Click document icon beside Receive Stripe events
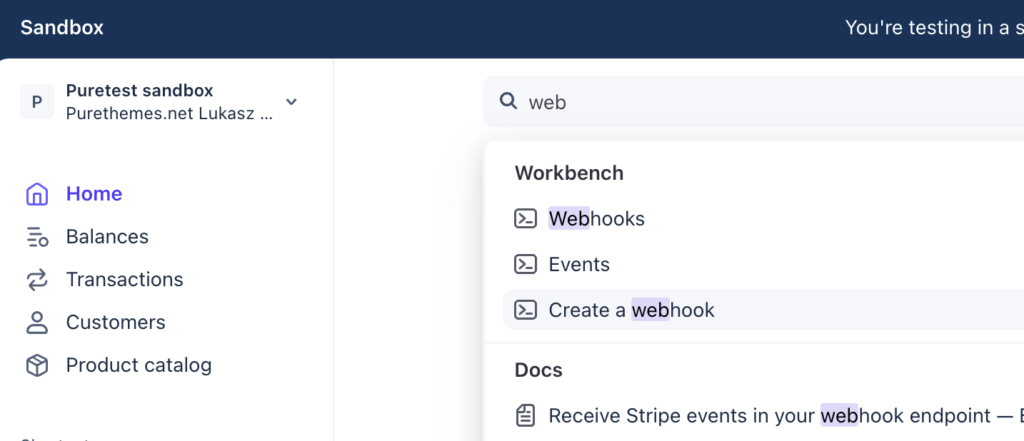This screenshot has height=441, width=1024. pos(525,416)
